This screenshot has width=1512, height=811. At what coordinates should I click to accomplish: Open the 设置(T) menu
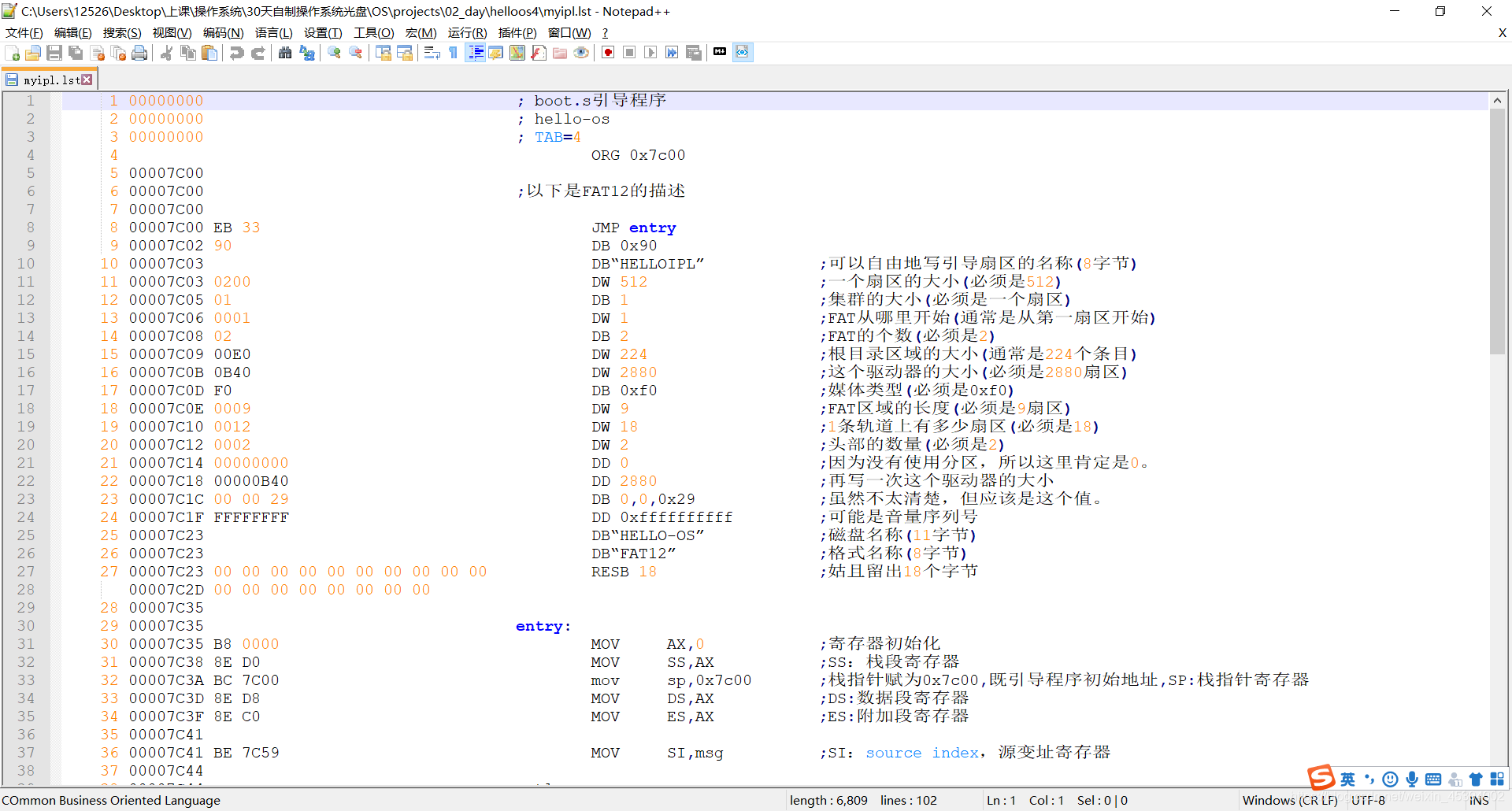(x=323, y=33)
